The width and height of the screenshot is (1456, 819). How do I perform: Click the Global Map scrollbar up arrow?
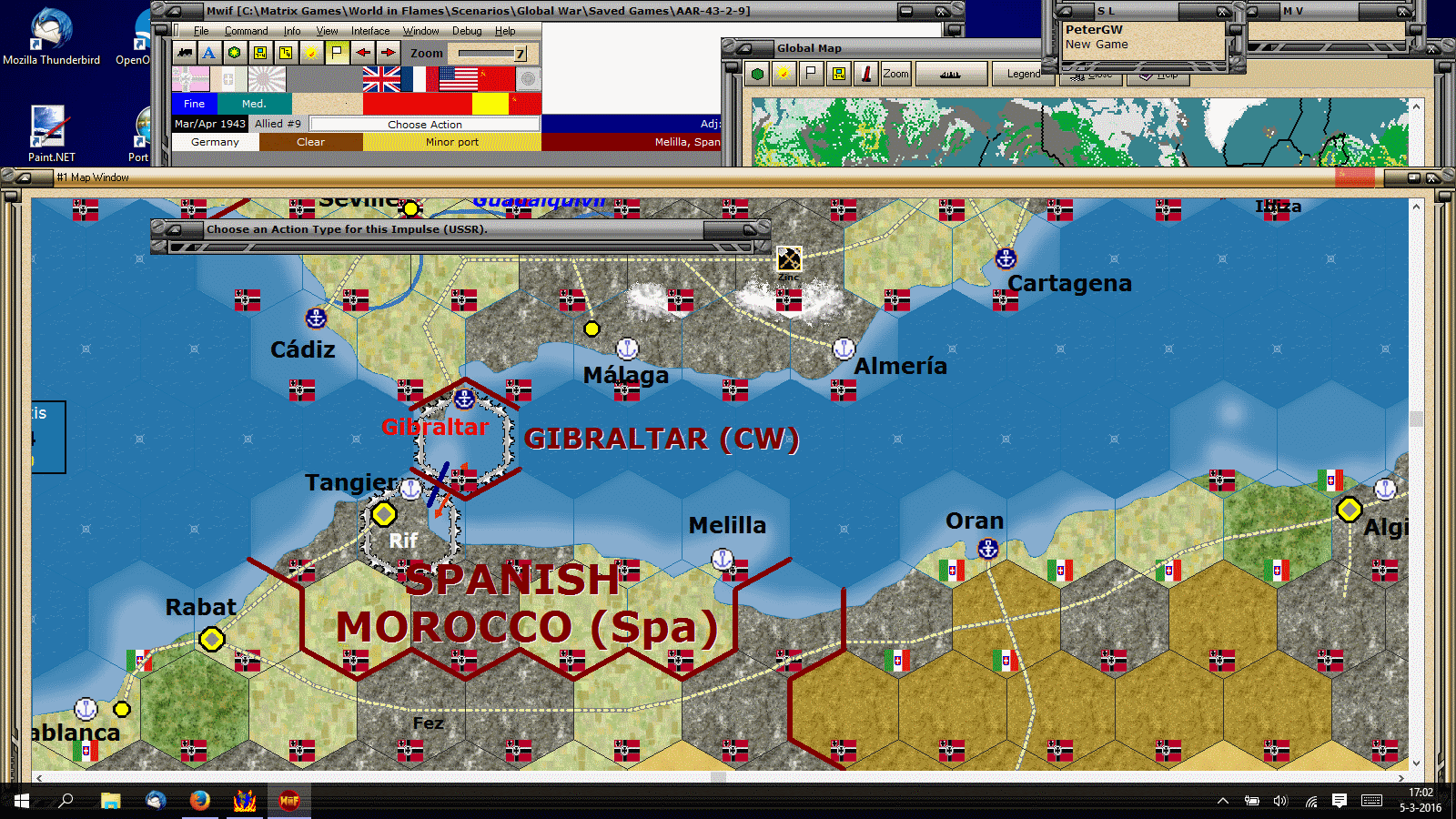[x=1416, y=106]
